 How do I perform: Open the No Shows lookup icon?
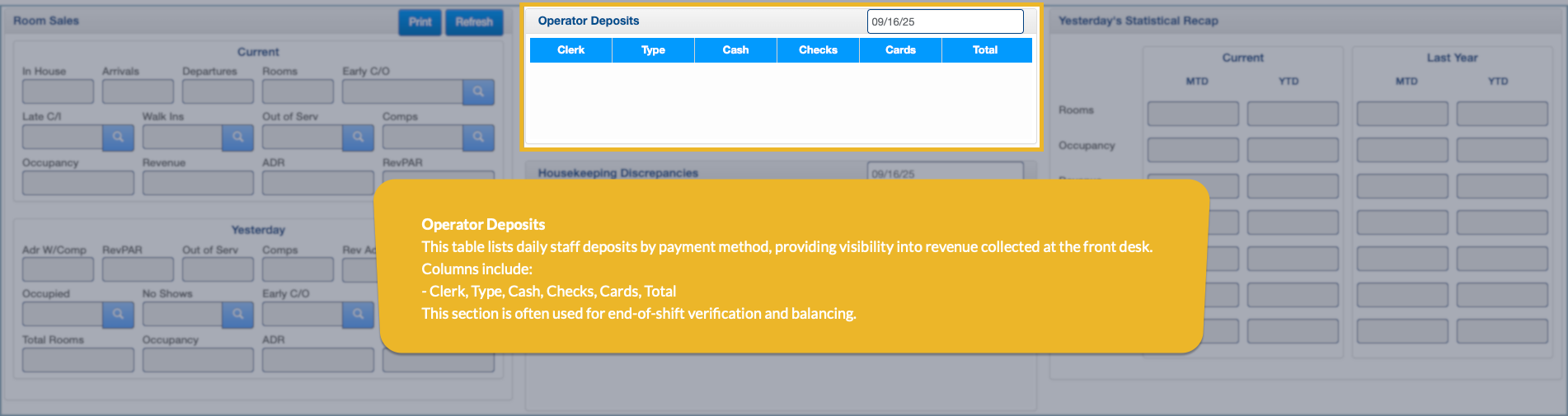click(237, 314)
